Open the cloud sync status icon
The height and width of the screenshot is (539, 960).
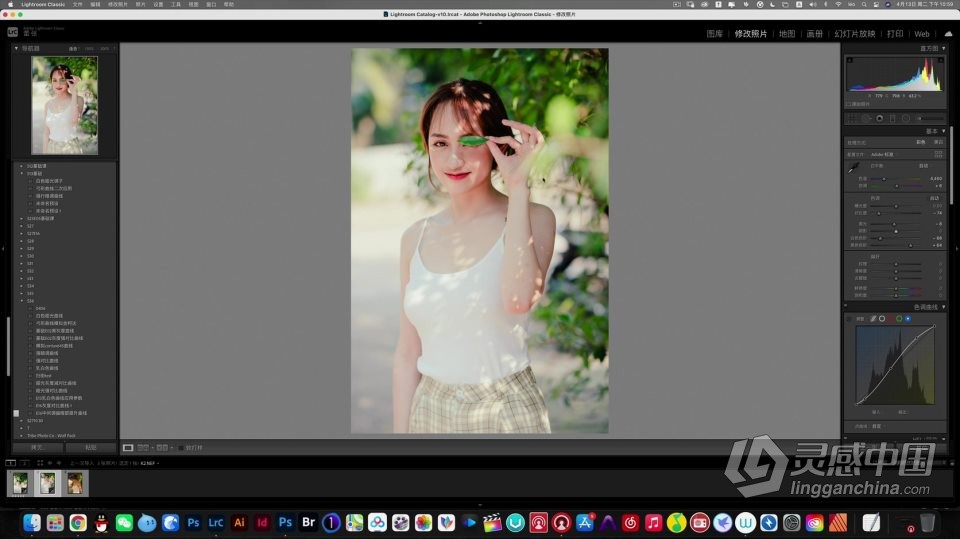pyautogui.click(x=948, y=34)
